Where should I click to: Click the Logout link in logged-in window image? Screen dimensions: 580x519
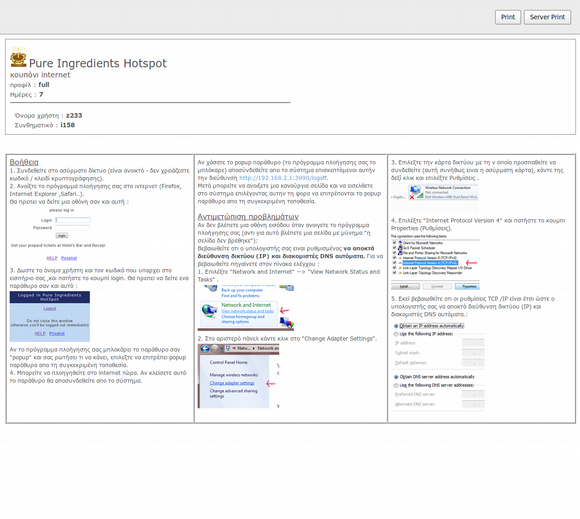point(50,309)
